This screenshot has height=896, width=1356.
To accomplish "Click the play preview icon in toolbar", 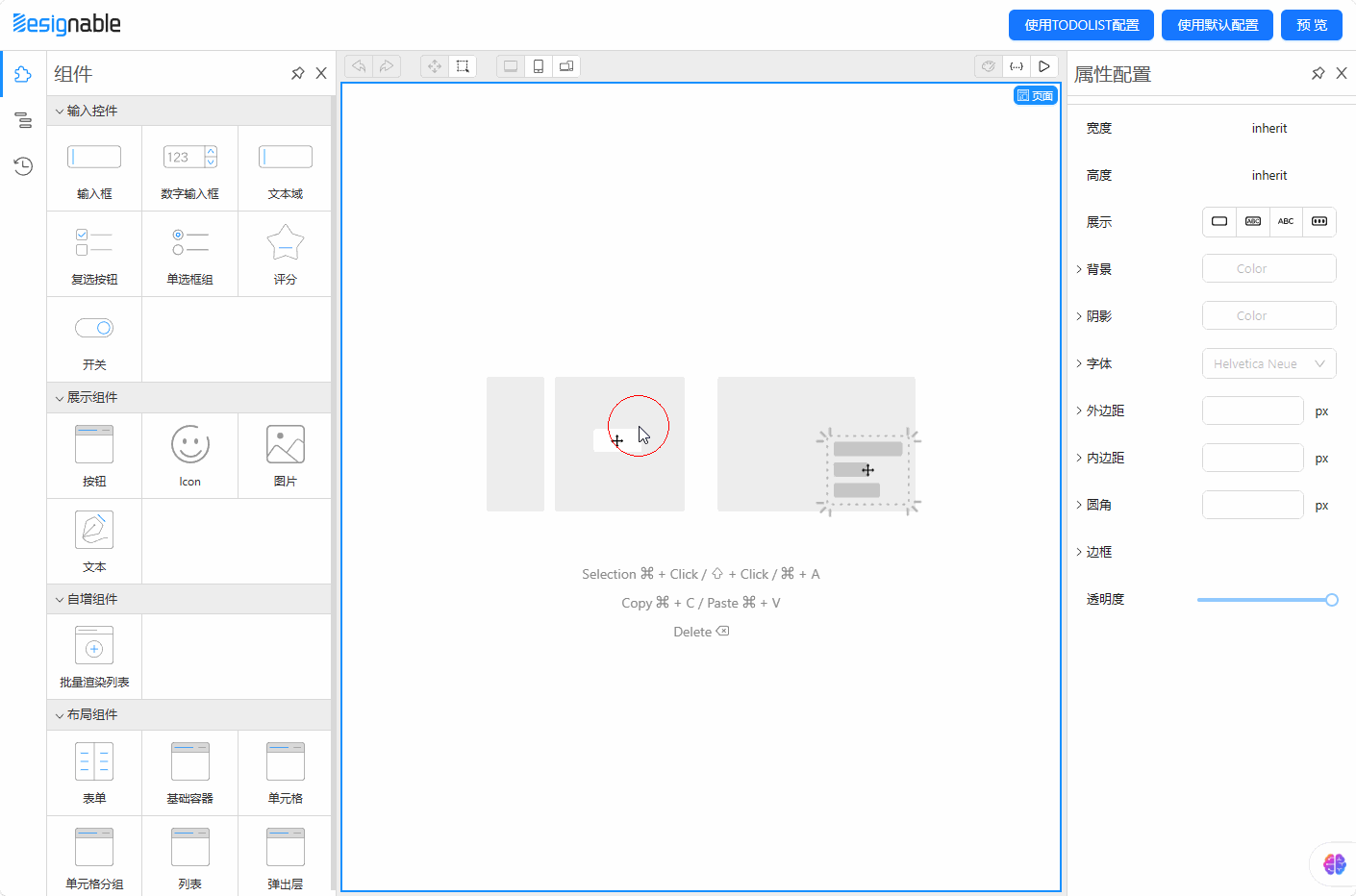I will pyautogui.click(x=1044, y=66).
